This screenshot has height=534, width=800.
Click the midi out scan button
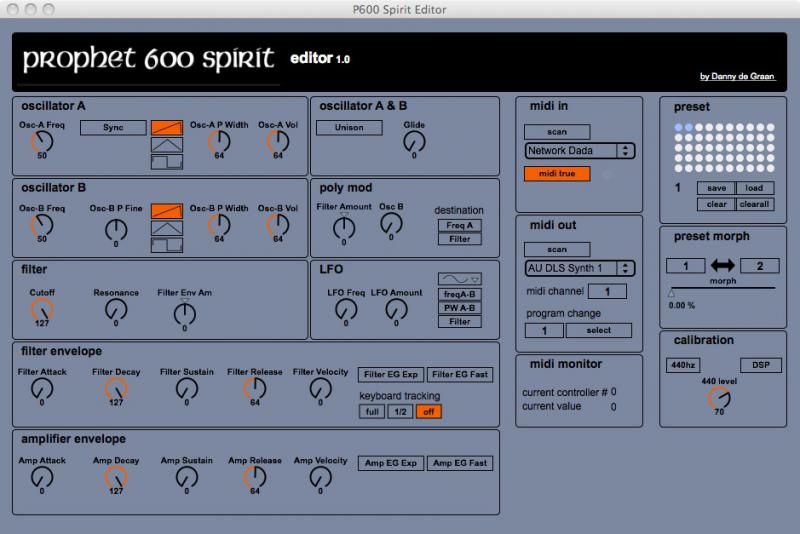pos(557,249)
